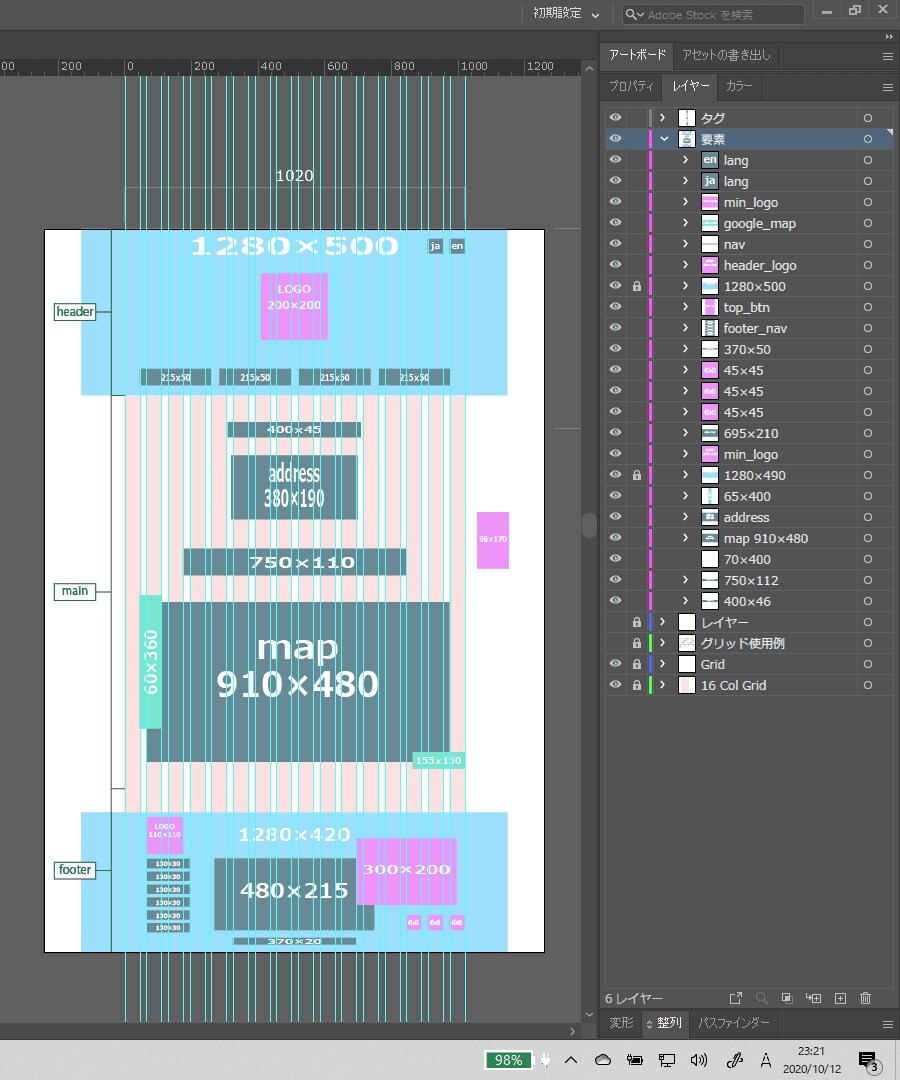
Task: Hide the タグ layer with its eye icon
Action: tap(615, 118)
